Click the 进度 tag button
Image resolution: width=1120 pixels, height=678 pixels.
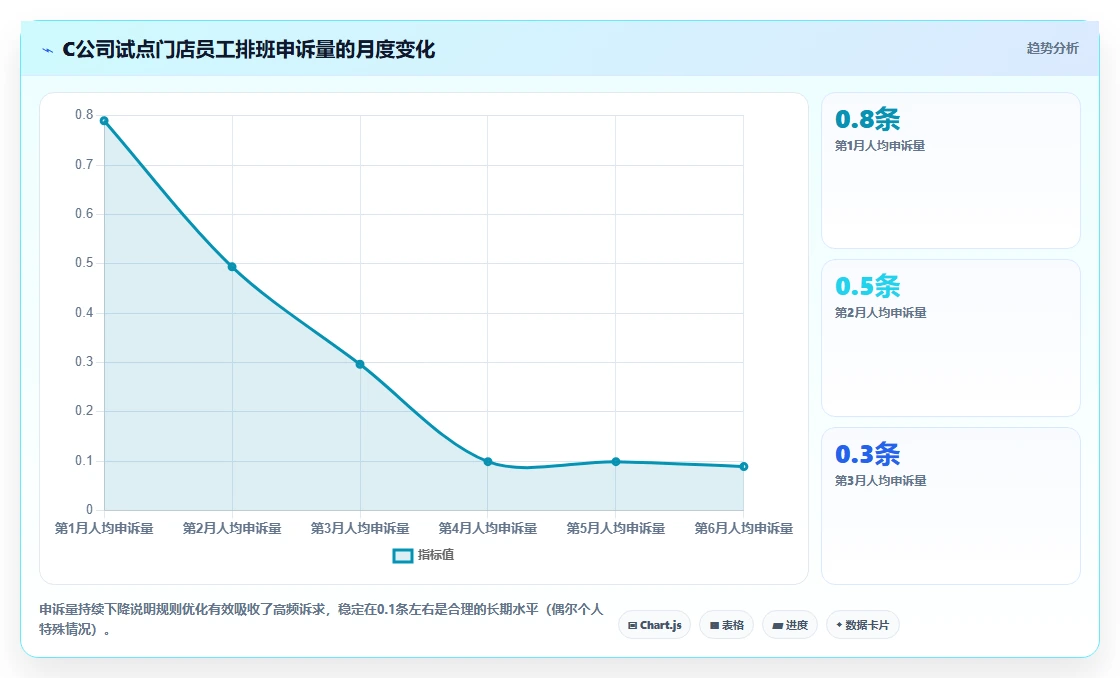[790, 625]
